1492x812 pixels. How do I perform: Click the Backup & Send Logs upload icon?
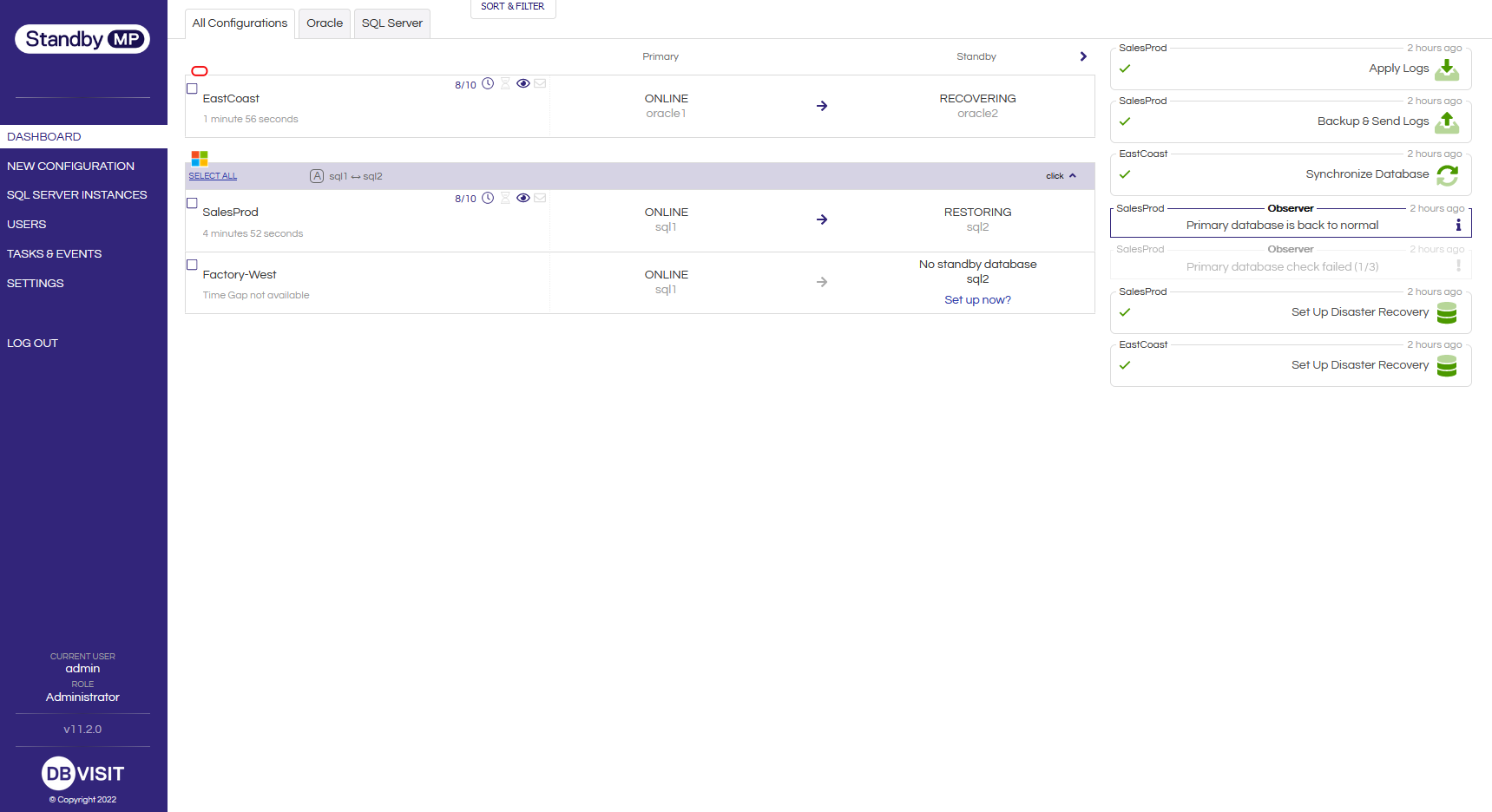(1446, 123)
